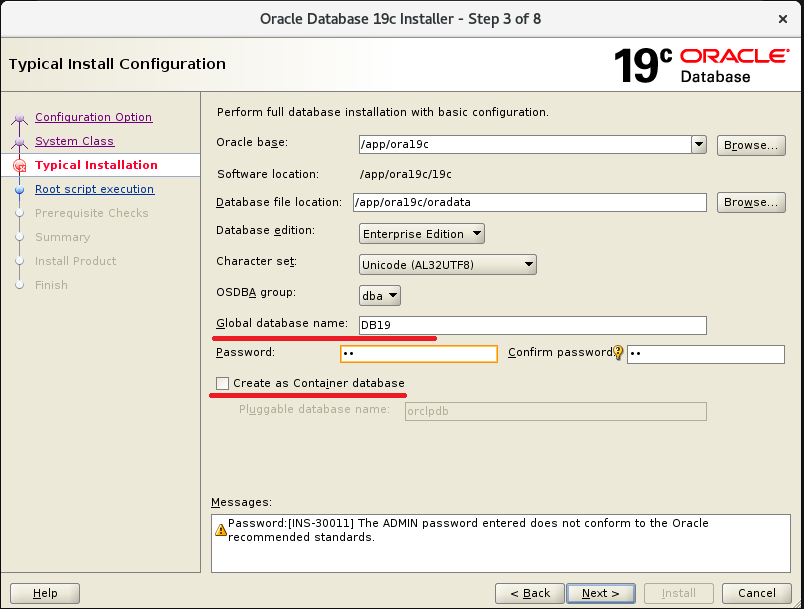
Task: Click the warning icon in Messages box
Action: coord(220,529)
